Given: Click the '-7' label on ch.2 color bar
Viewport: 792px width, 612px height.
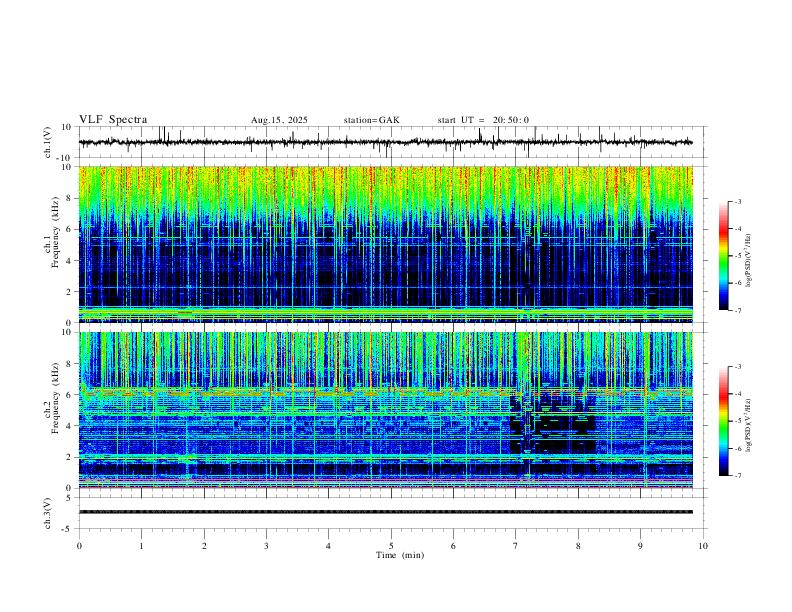Looking at the screenshot, I should tap(737, 476).
